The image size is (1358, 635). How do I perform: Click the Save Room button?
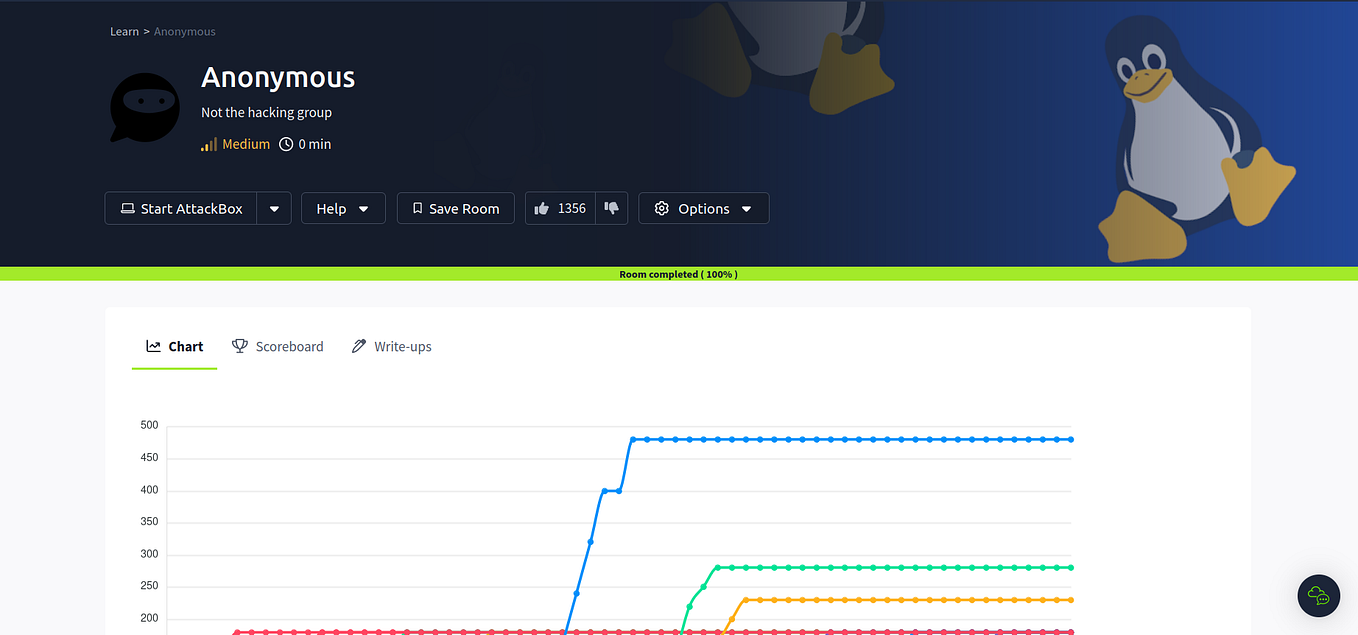455,208
